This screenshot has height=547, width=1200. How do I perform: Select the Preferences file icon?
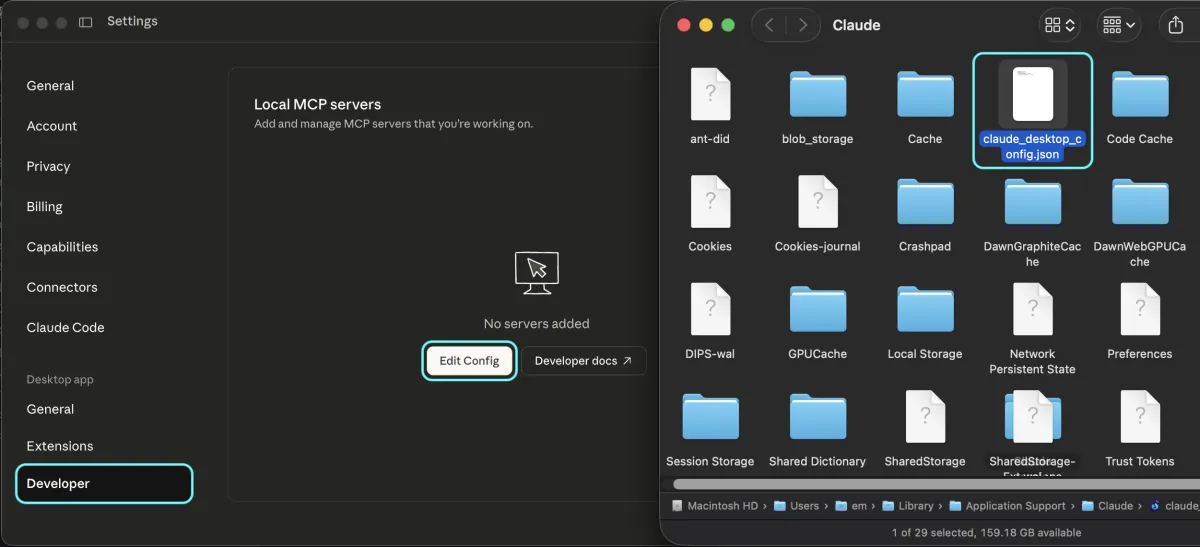tap(1140, 309)
